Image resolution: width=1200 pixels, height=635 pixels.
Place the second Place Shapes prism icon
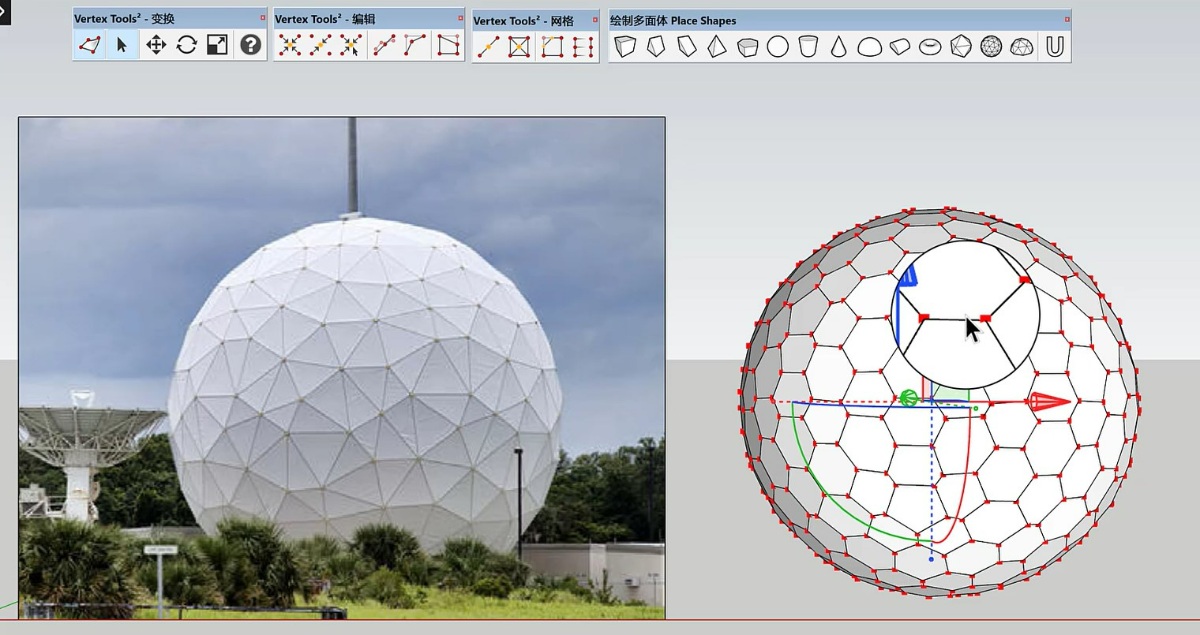pos(656,46)
